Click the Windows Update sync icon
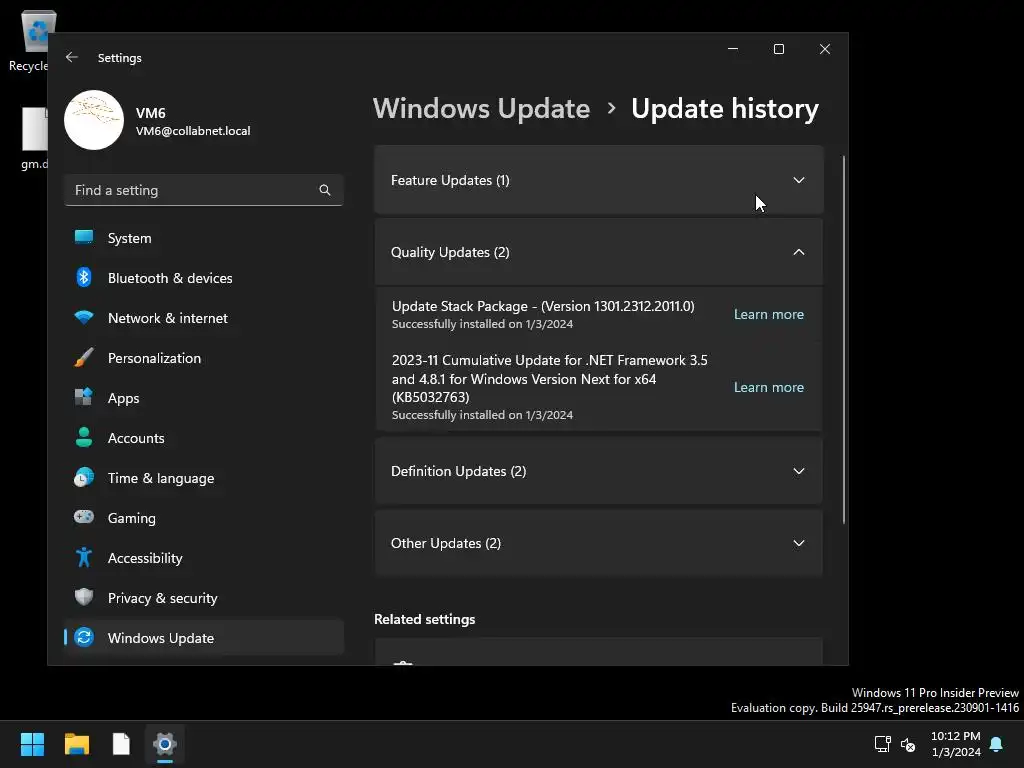 (x=84, y=637)
